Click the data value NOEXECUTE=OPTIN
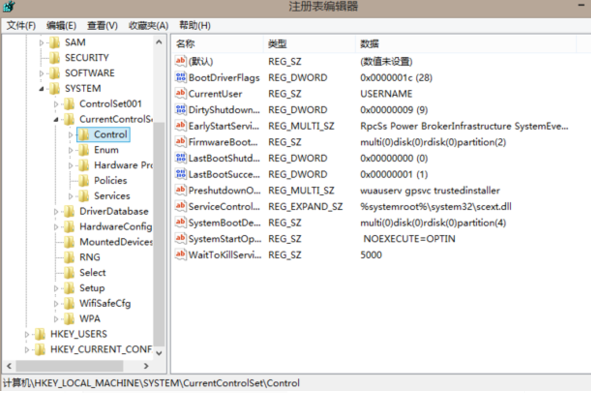The height and width of the screenshot is (394, 591). [409, 239]
